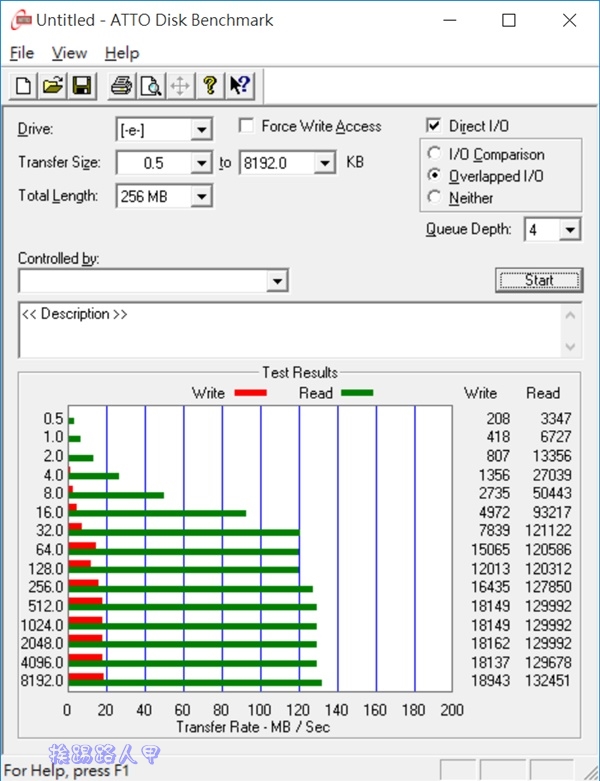The image size is (600, 781).
Task: Click the grayed move arrows icon
Action: 180,86
